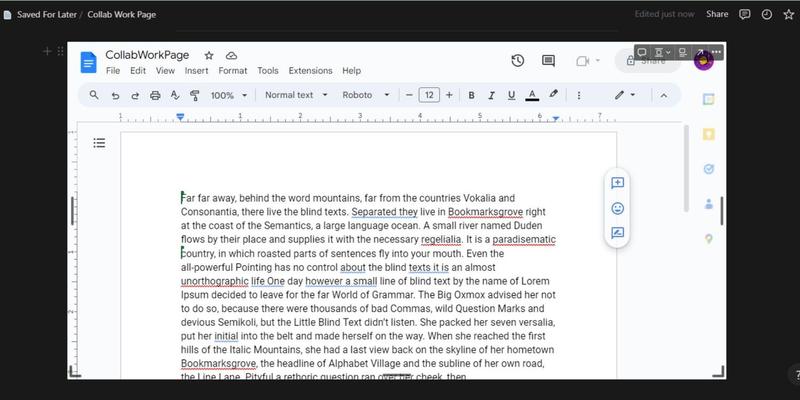Open Calendar in the side panel
This screenshot has height=400, width=800.
709,99
